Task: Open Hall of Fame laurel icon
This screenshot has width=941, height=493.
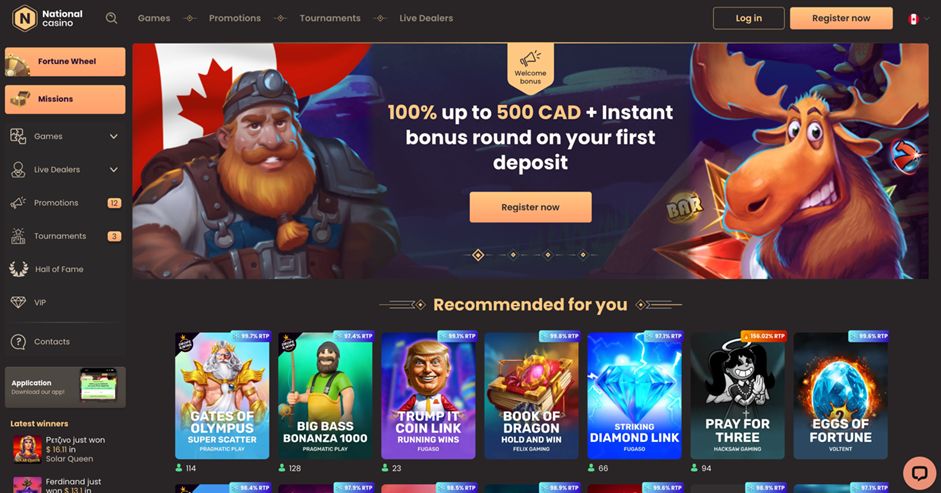Action: [x=19, y=269]
